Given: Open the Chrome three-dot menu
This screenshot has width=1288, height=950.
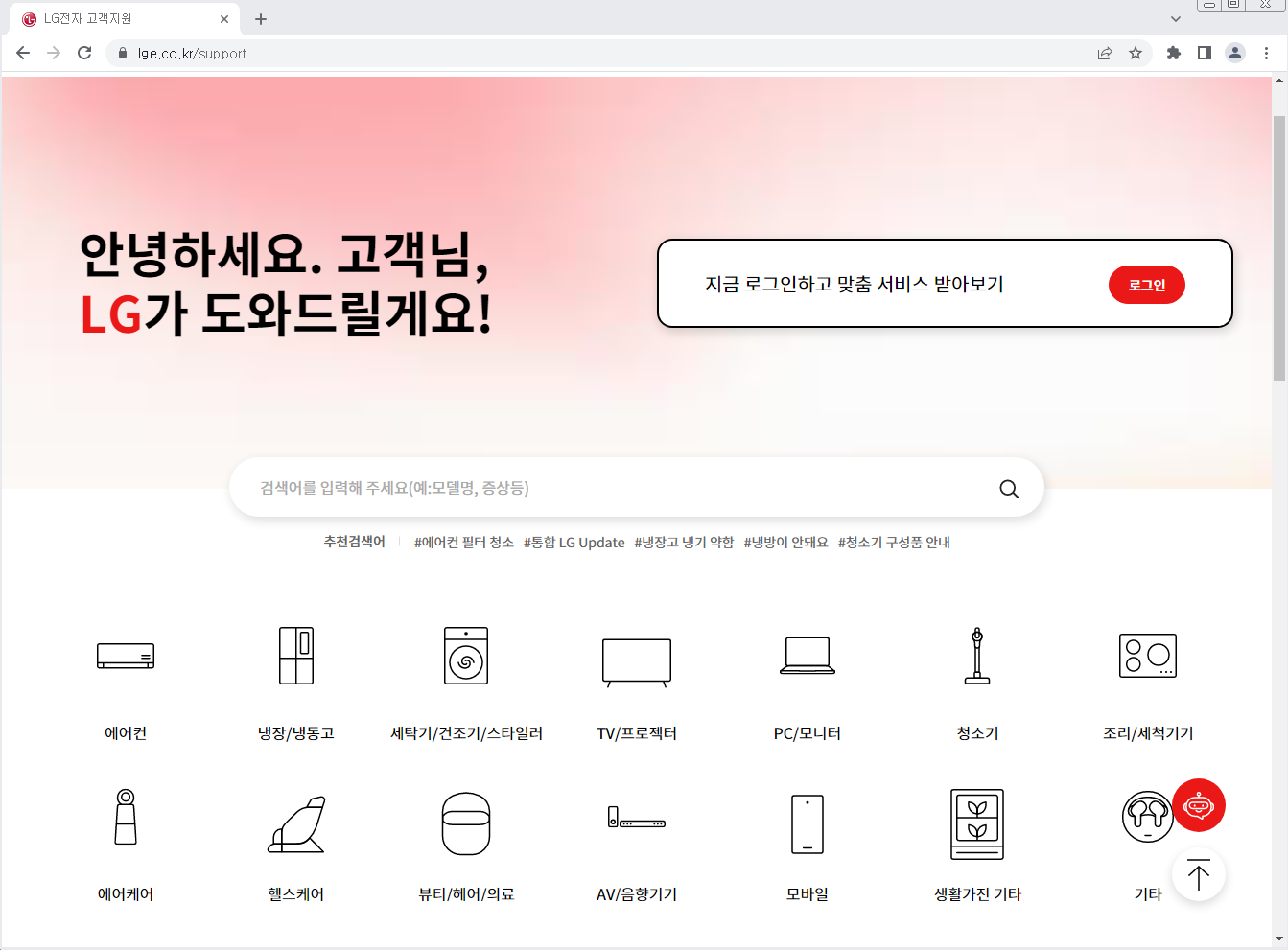Looking at the screenshot, I should (1266, 53).
